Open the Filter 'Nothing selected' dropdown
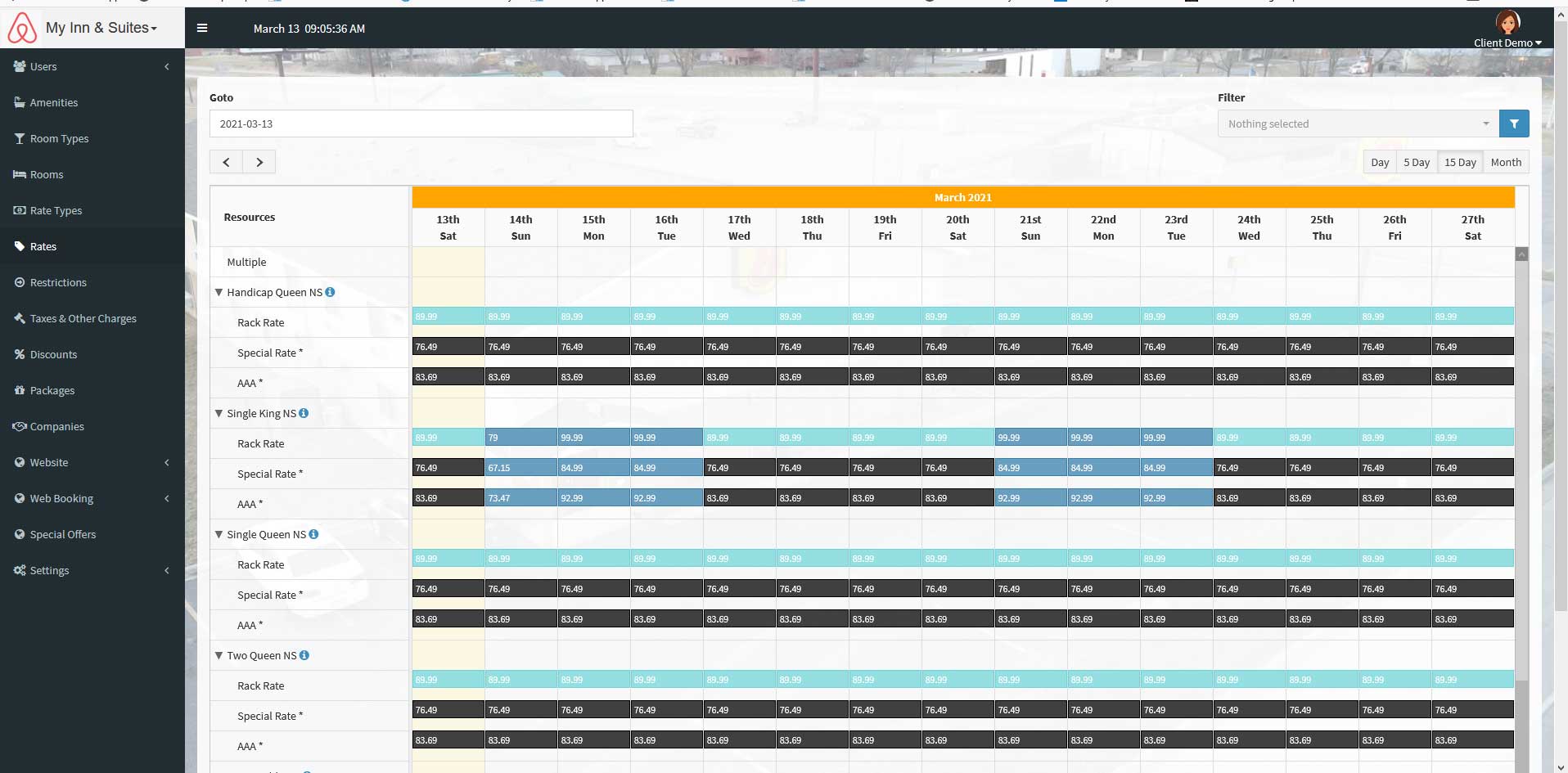This screenshot has height=773, width=1568. 1357,124
